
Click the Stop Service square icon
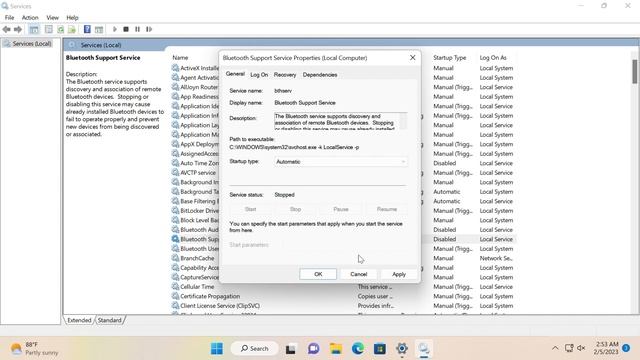[x=126, y=29]
